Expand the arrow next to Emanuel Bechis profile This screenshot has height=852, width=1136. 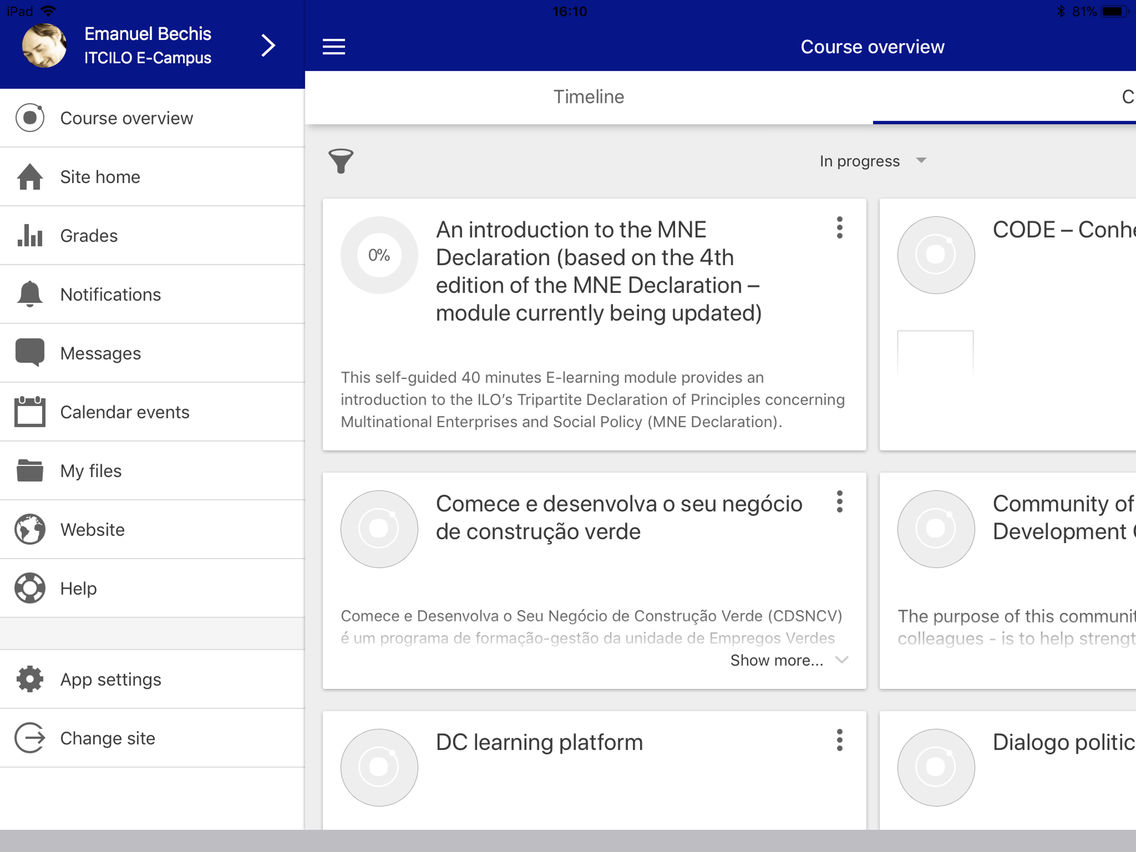267,46
